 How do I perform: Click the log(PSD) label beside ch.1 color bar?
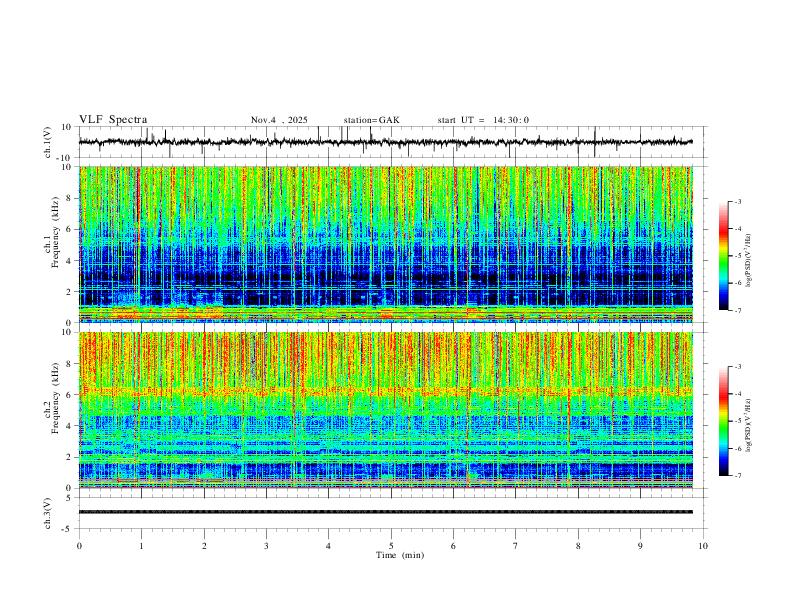pyautogui.click(x=748, y=261)
